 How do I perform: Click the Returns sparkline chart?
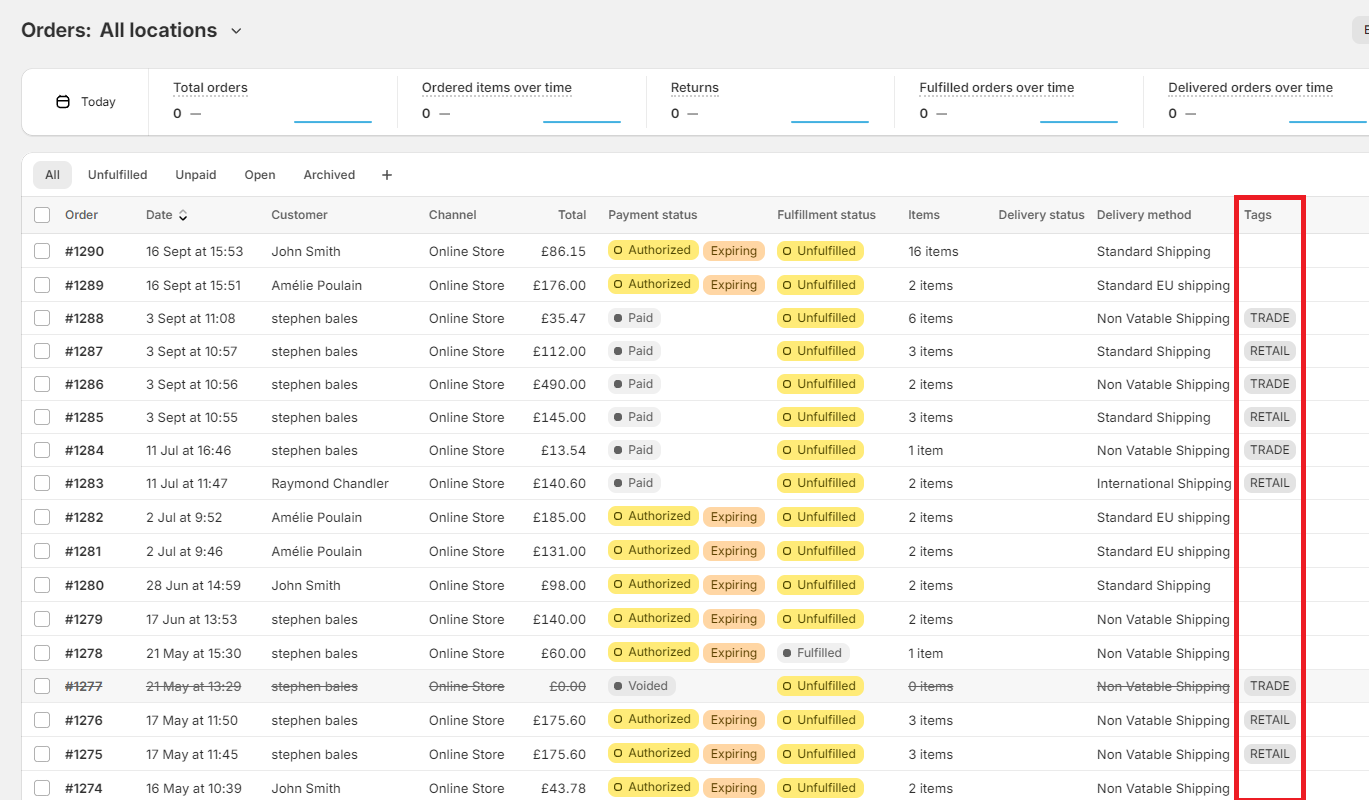(829, 118)
